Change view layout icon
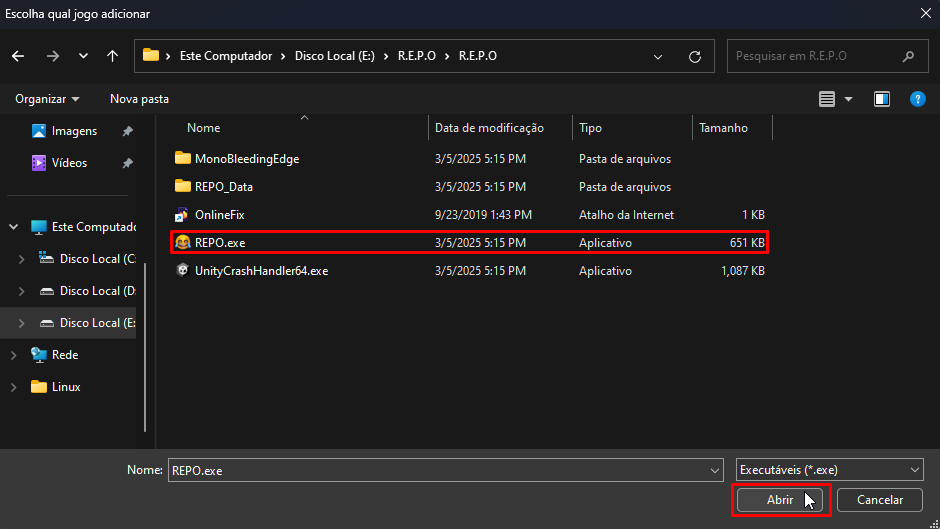The width and height of the screenshot is (940, 529). tap(827, 99)
